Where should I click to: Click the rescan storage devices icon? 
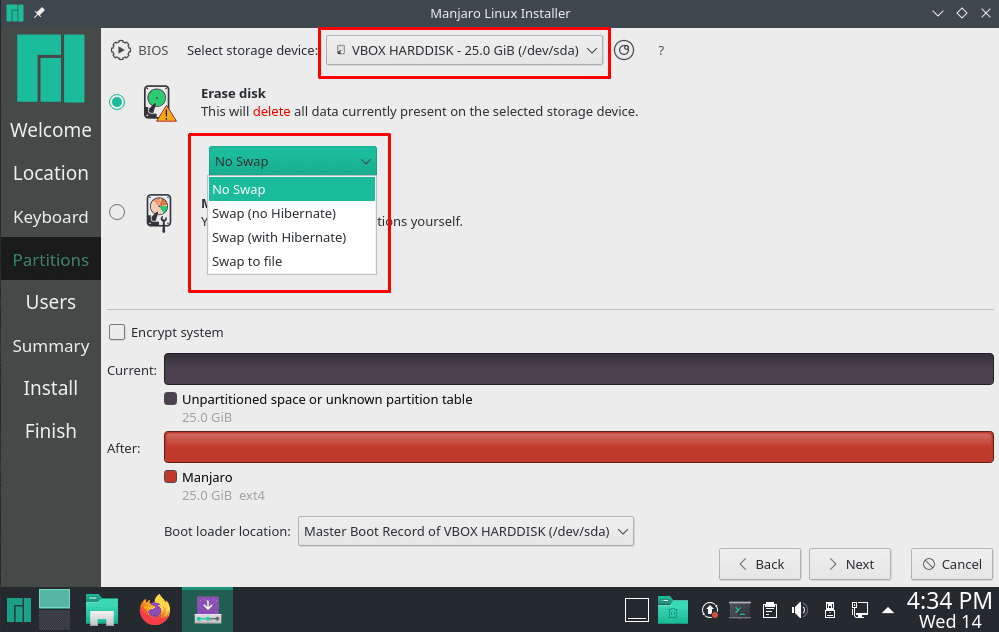624,49
